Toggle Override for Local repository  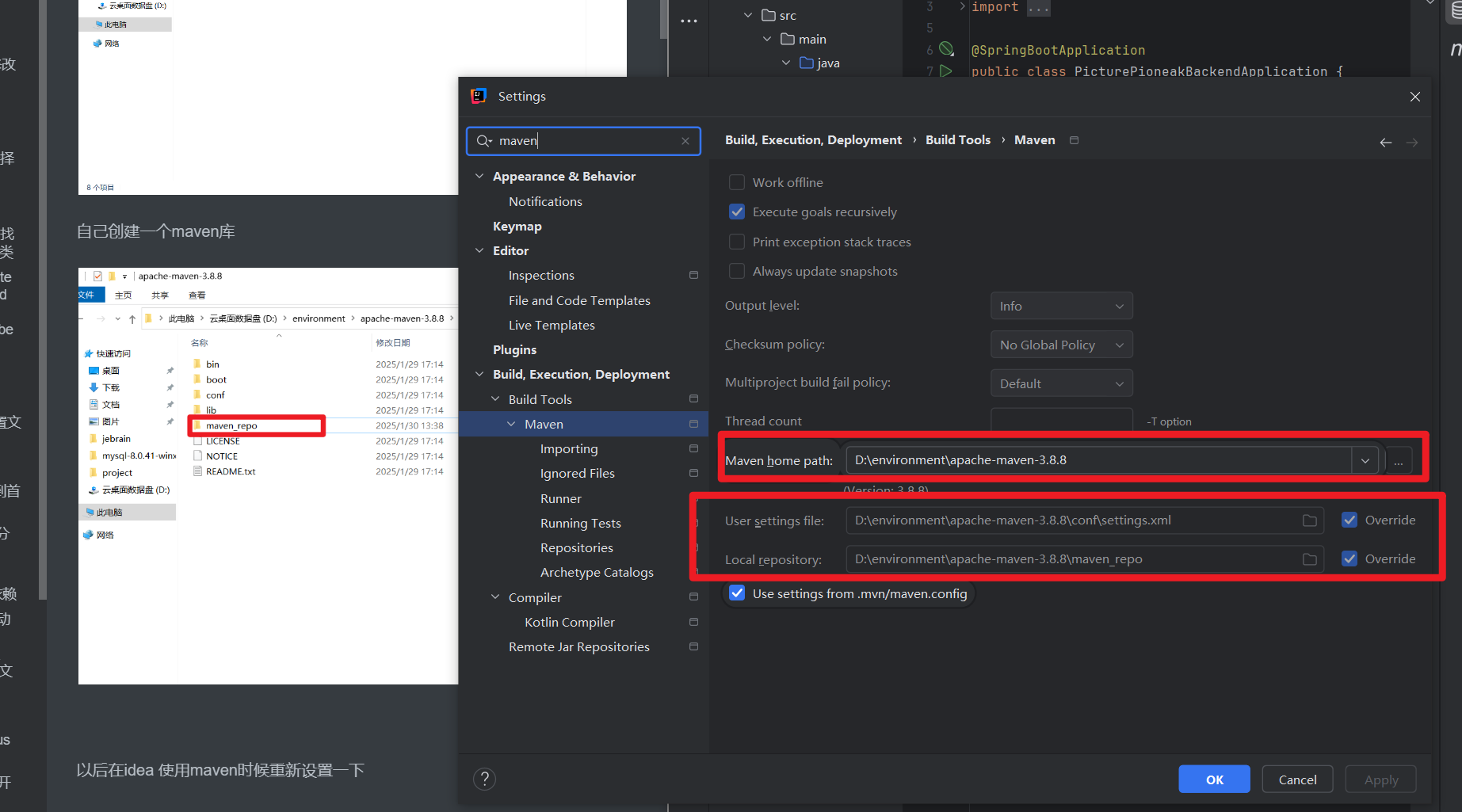tap(1349, 559)
